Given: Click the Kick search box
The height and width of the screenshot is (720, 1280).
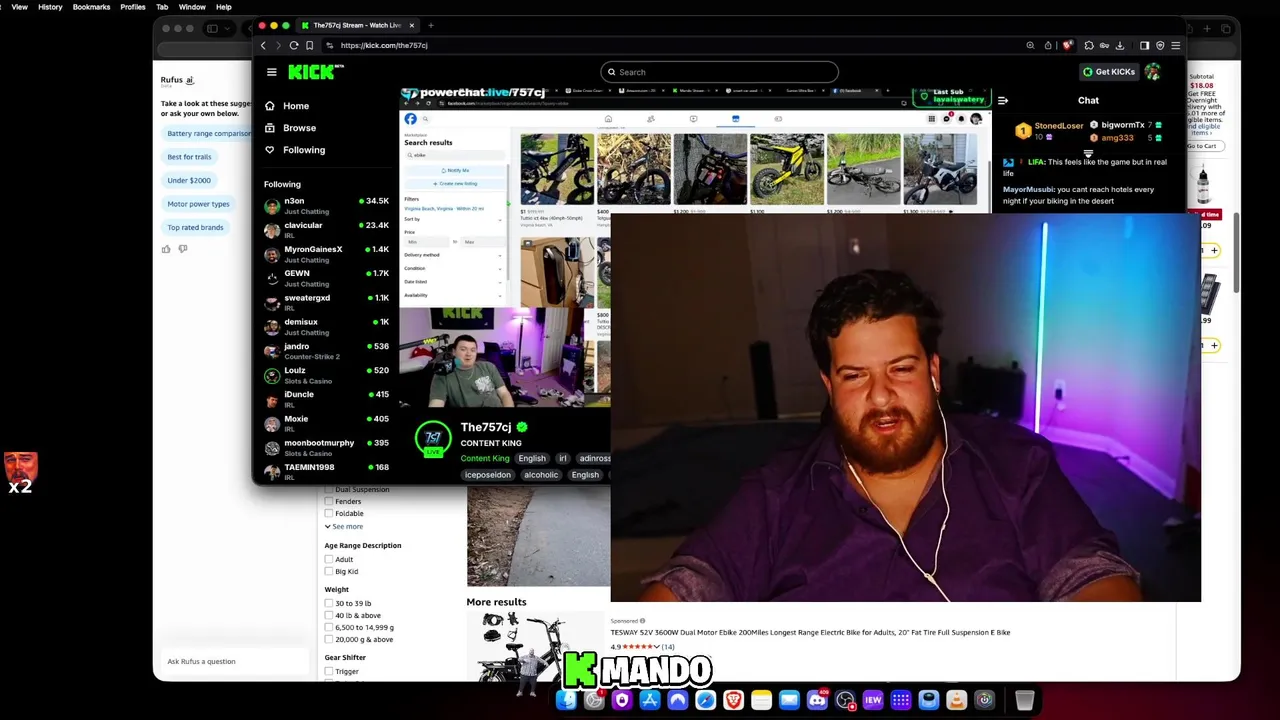Looking at the screenshot, I should 719,72.
